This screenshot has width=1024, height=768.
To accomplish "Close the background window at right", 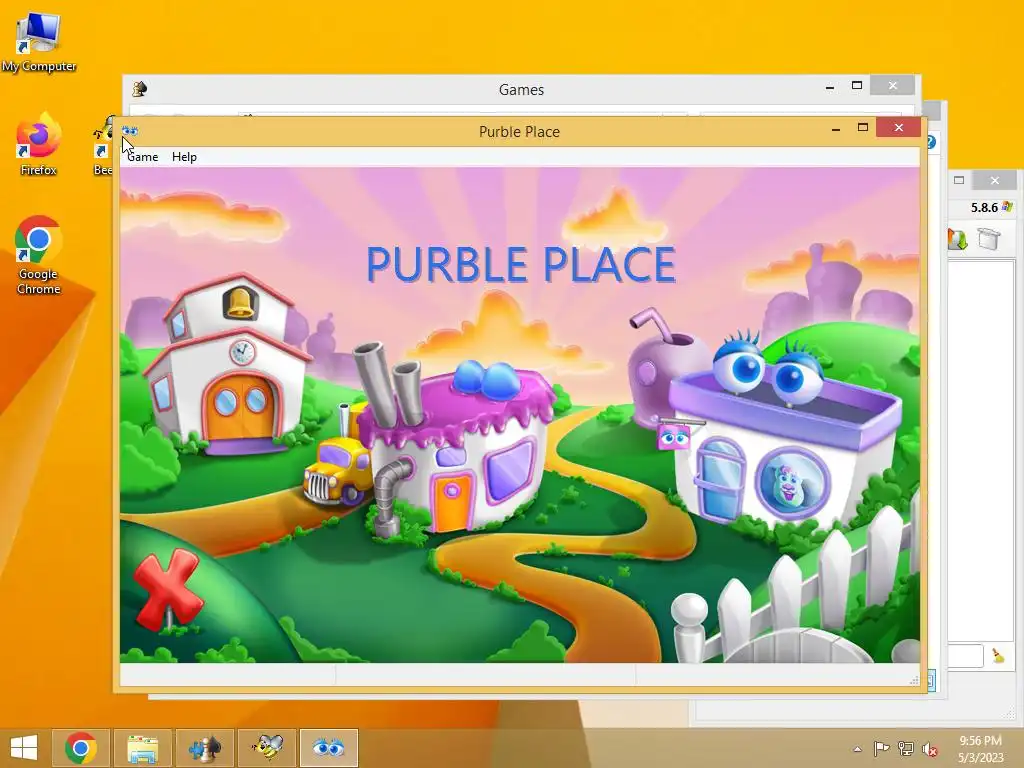I will [994, 180].
